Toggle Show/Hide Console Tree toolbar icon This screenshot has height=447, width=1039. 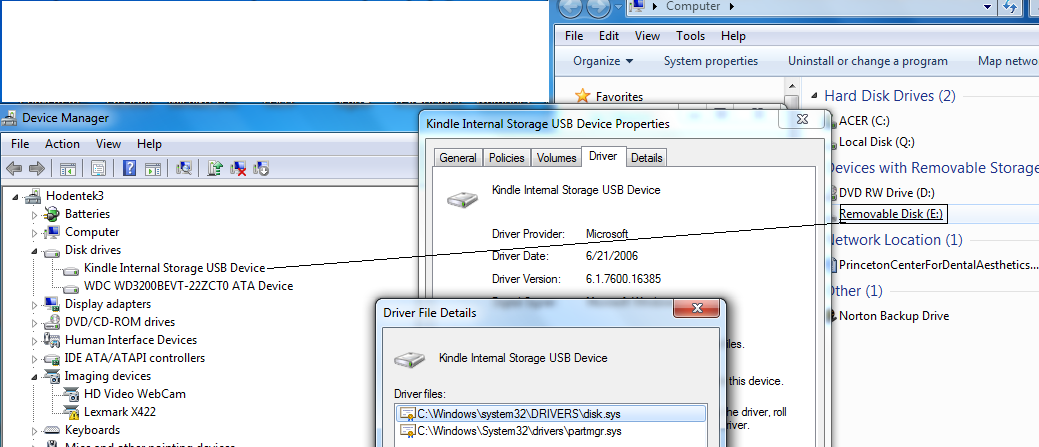67,169
